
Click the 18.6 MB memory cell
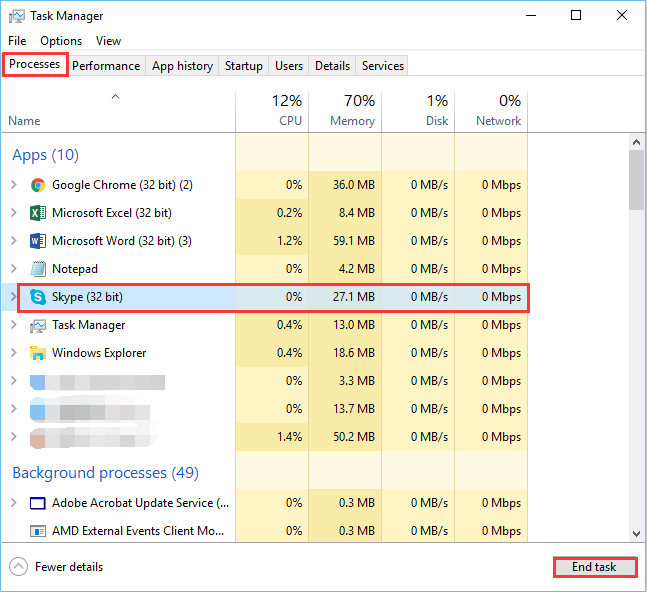tap(345, 353)
